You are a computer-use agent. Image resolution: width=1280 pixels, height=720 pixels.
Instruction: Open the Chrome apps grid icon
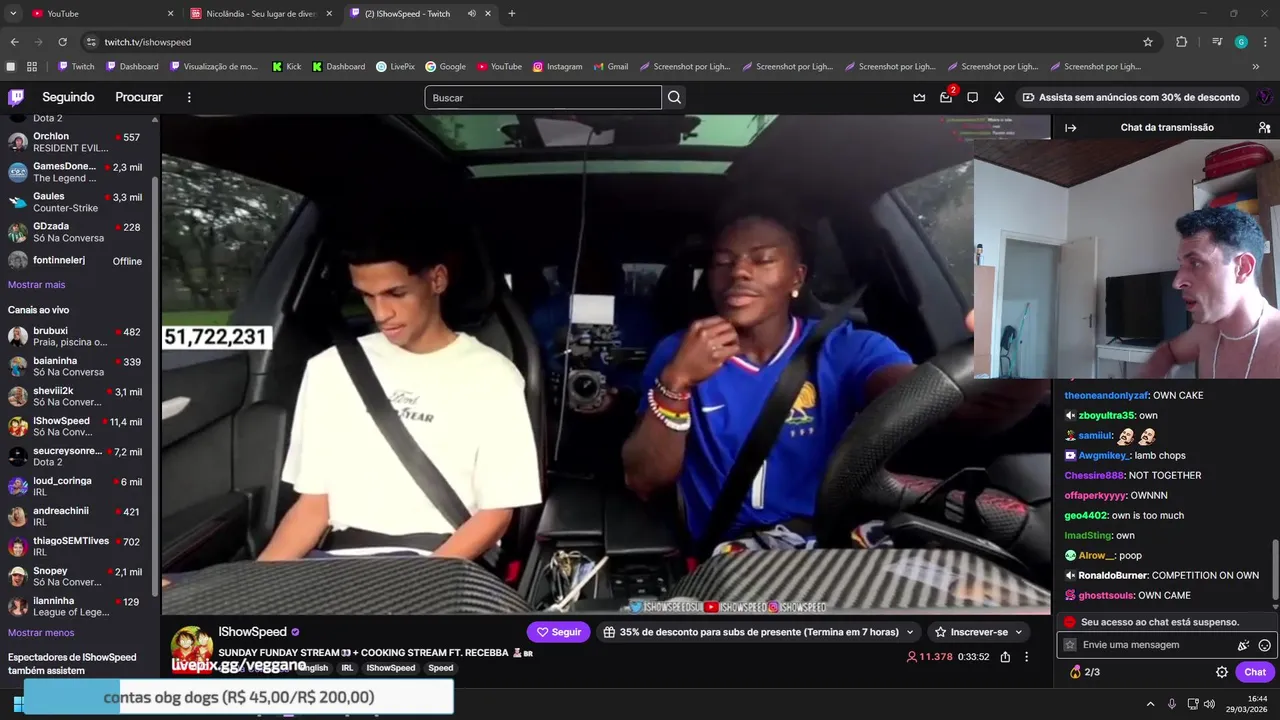32,67
